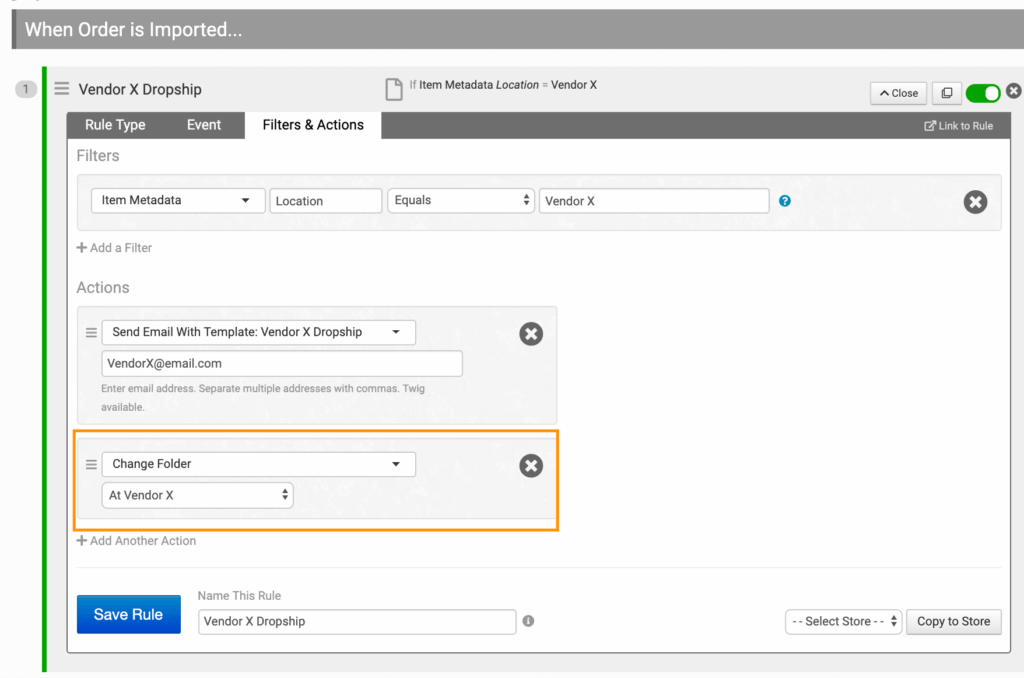Click the drag handle beside Vendor X Dropship title

[x=62, y=89]
